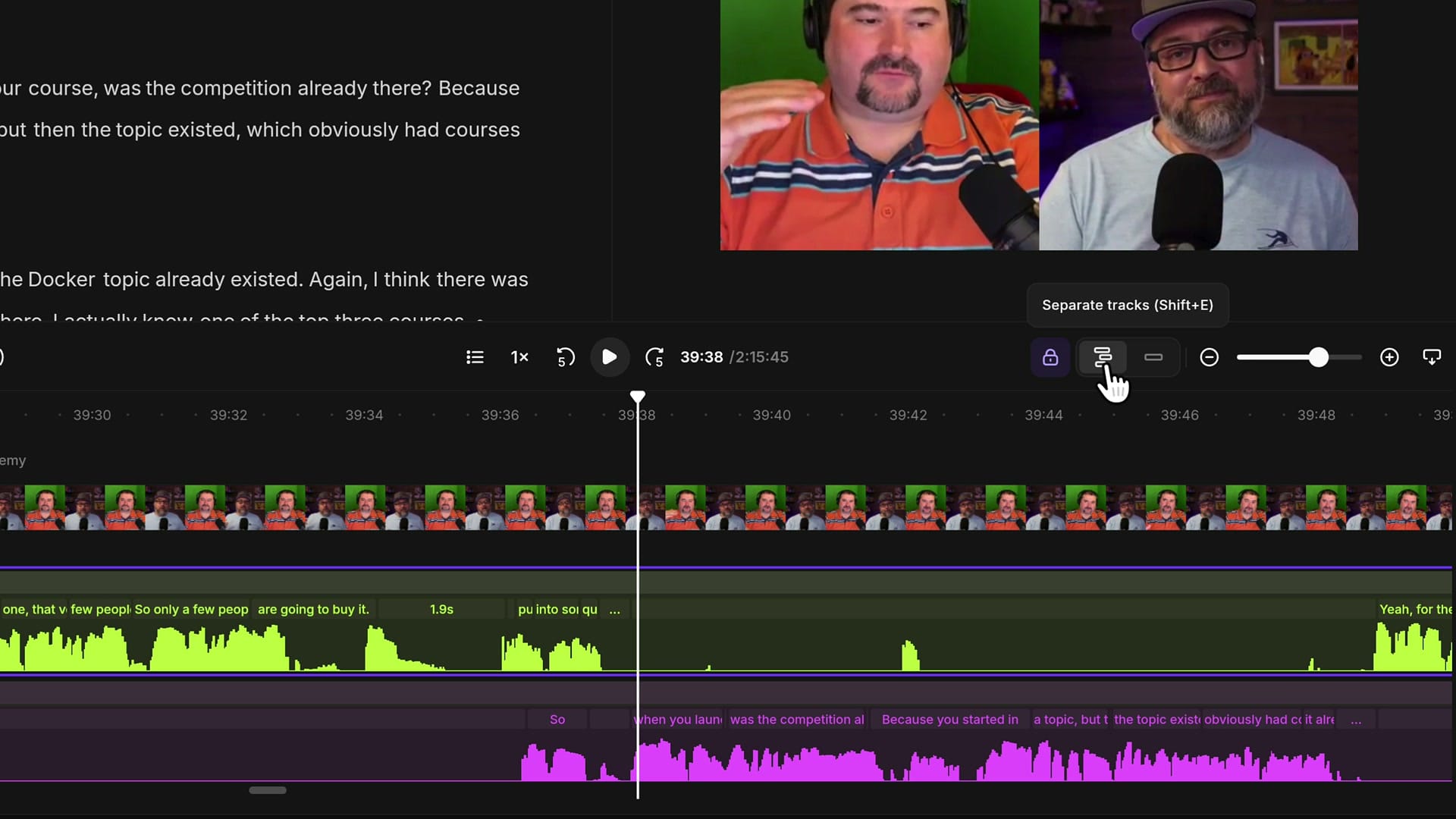Select the 'Because you started in' clip
The height and width of the screenshot is (819, 1456).
tap(950, 720)
